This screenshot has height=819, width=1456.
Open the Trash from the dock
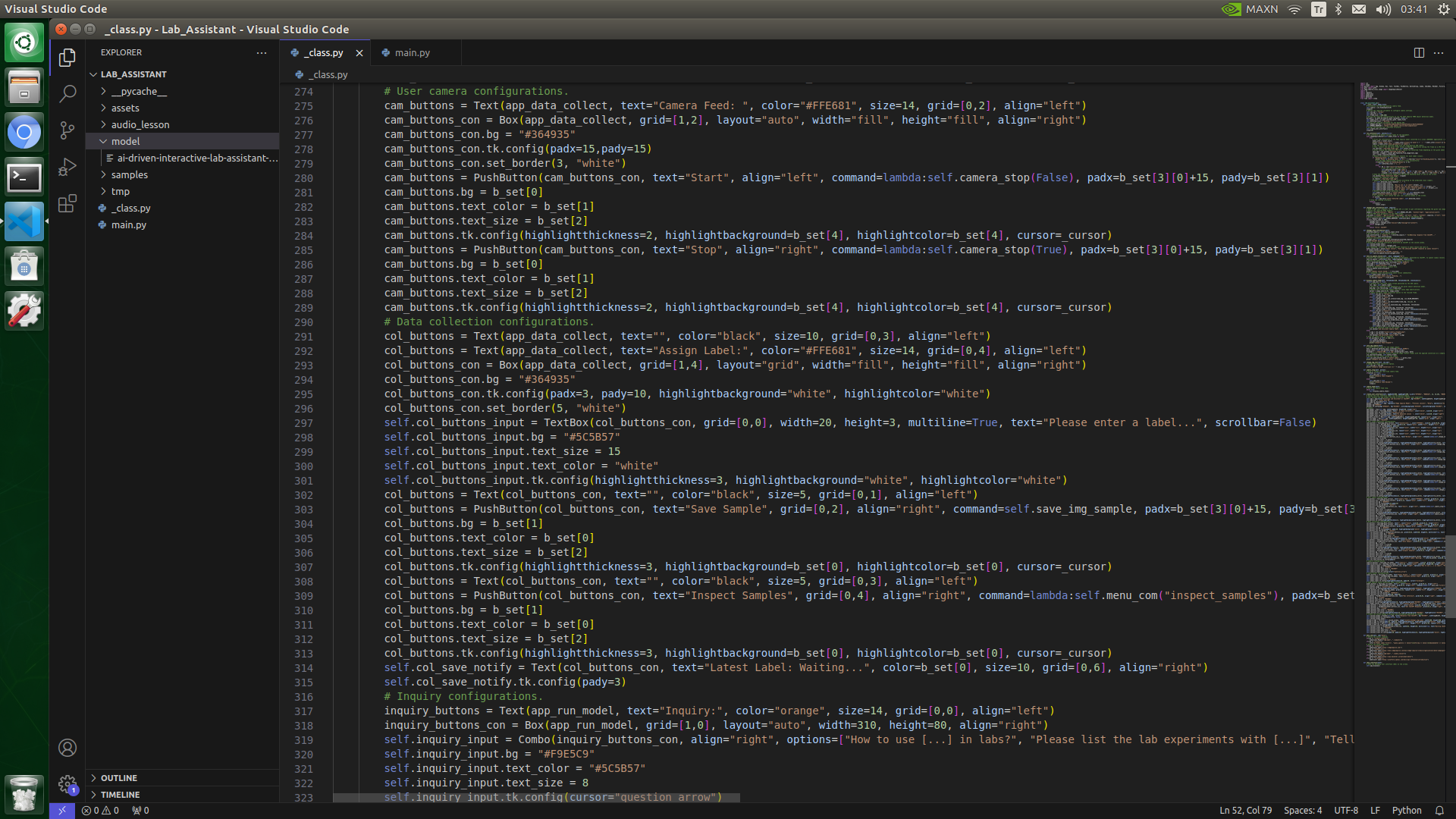pos(24,794)
